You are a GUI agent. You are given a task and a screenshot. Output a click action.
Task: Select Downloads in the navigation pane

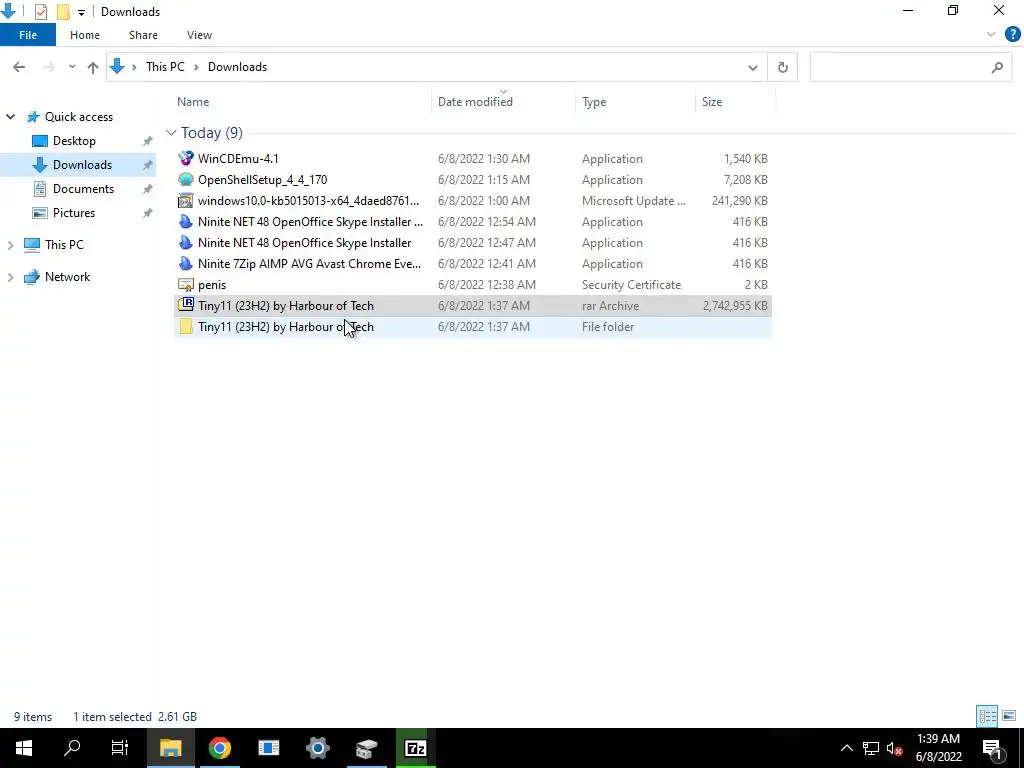point(82,165)
